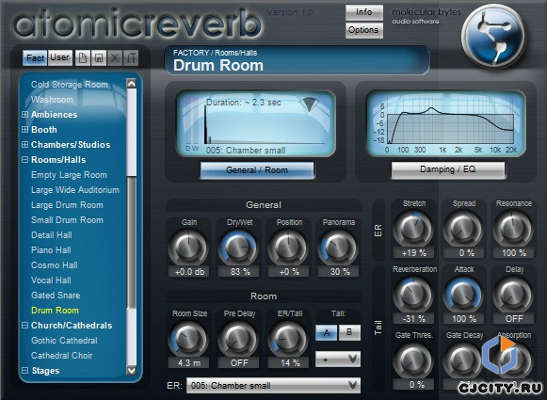Open the Tail type dropdown below A/B
This screenshot has width=547, height=400.
[338, 359]
